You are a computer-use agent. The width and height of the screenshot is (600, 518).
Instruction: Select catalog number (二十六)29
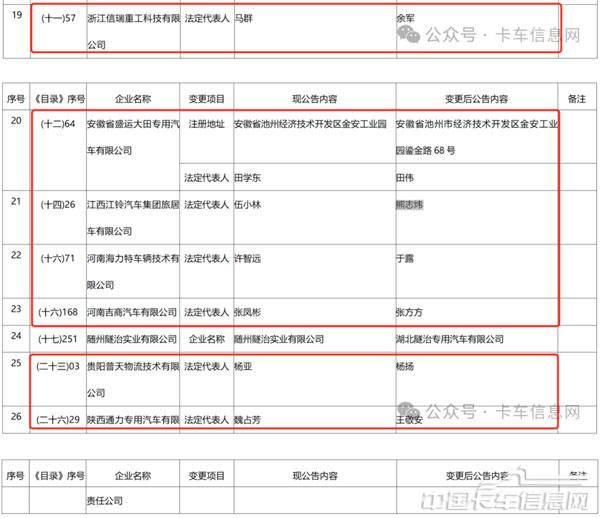pyautogui.click(x=58, y=420)
